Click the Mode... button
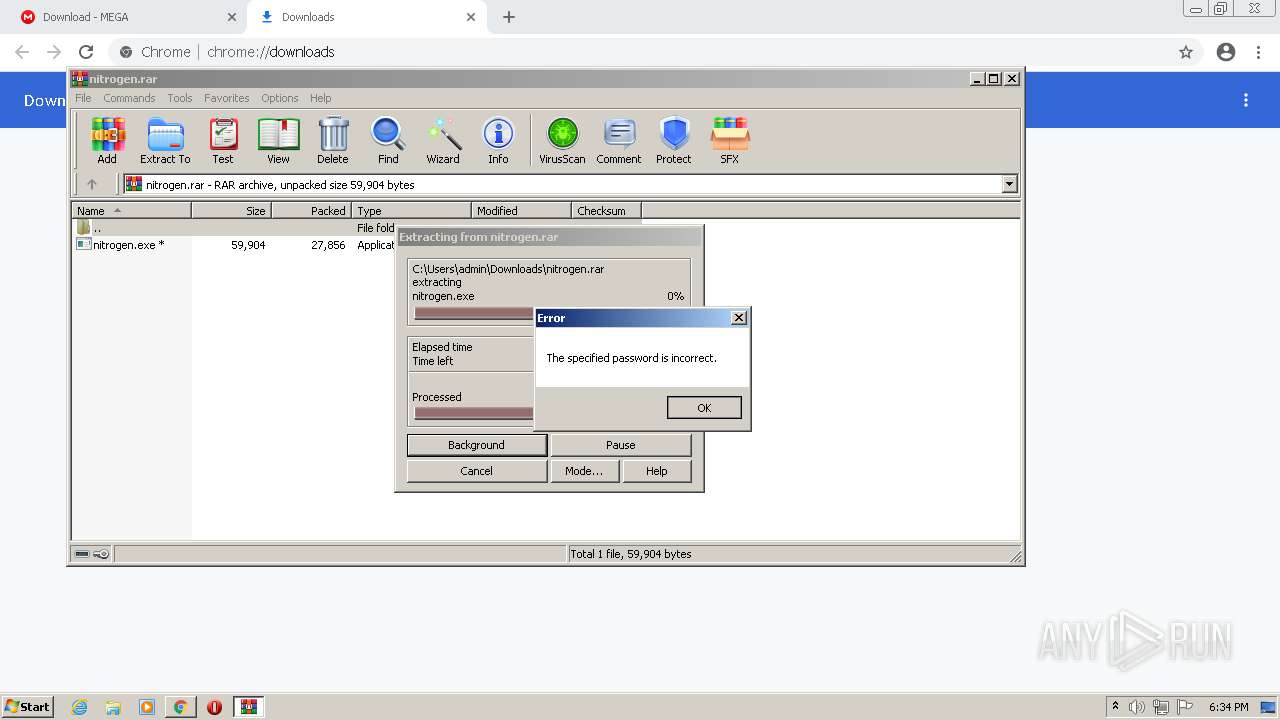Screen dimensions: 1280x720 (x=584, y=471)
